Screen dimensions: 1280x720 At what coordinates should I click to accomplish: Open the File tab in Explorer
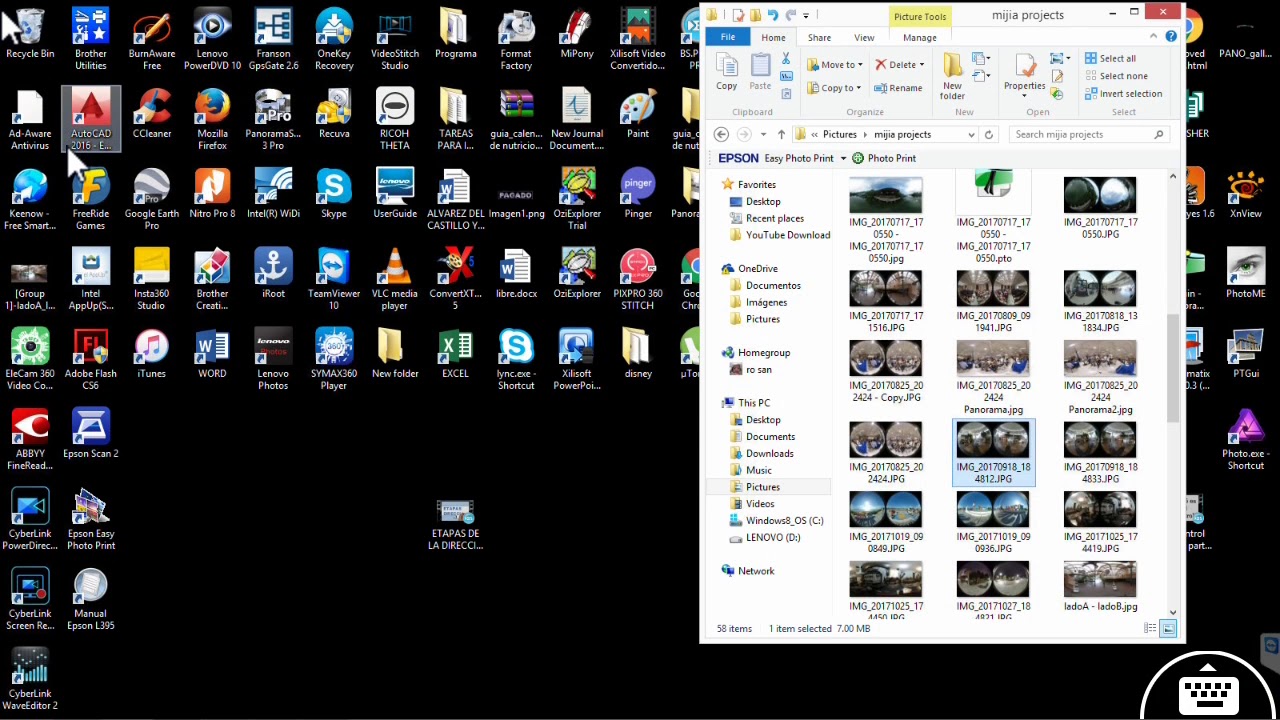pyautogui.click(x=728, y=38)
